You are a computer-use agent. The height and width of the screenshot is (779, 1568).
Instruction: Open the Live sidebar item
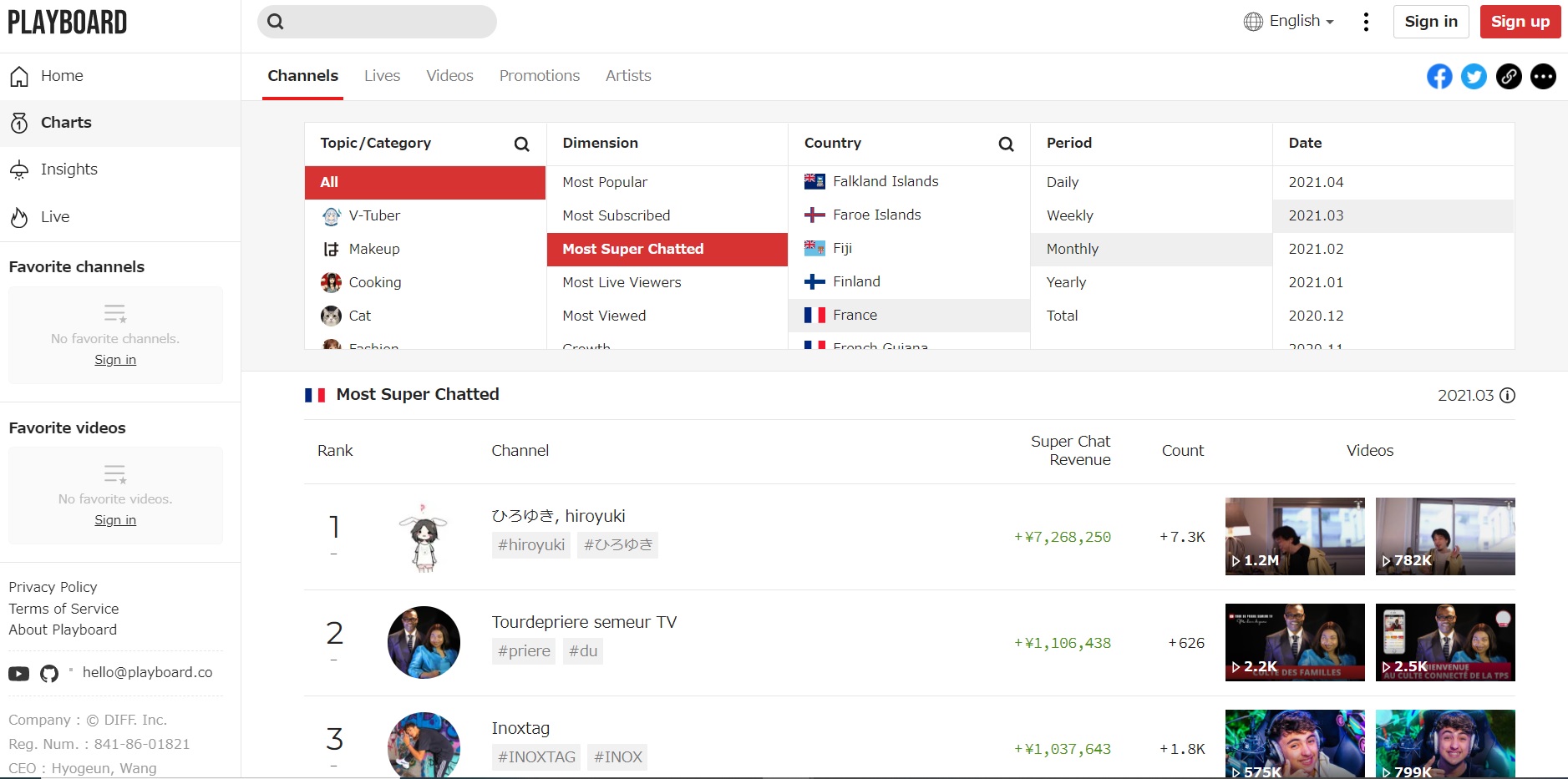point(120,217)
